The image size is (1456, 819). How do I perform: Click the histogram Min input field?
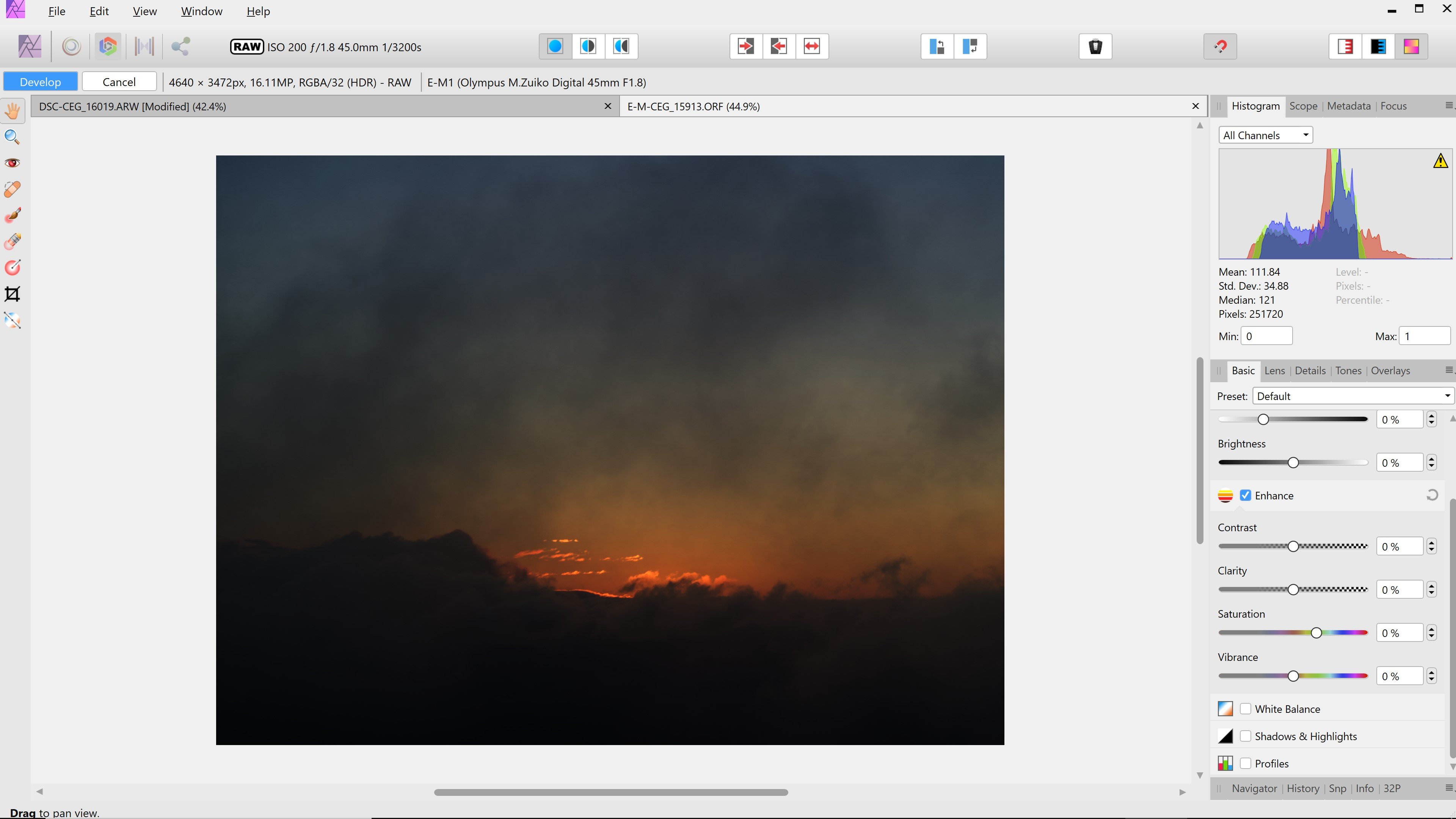(x=1267, y=336)
